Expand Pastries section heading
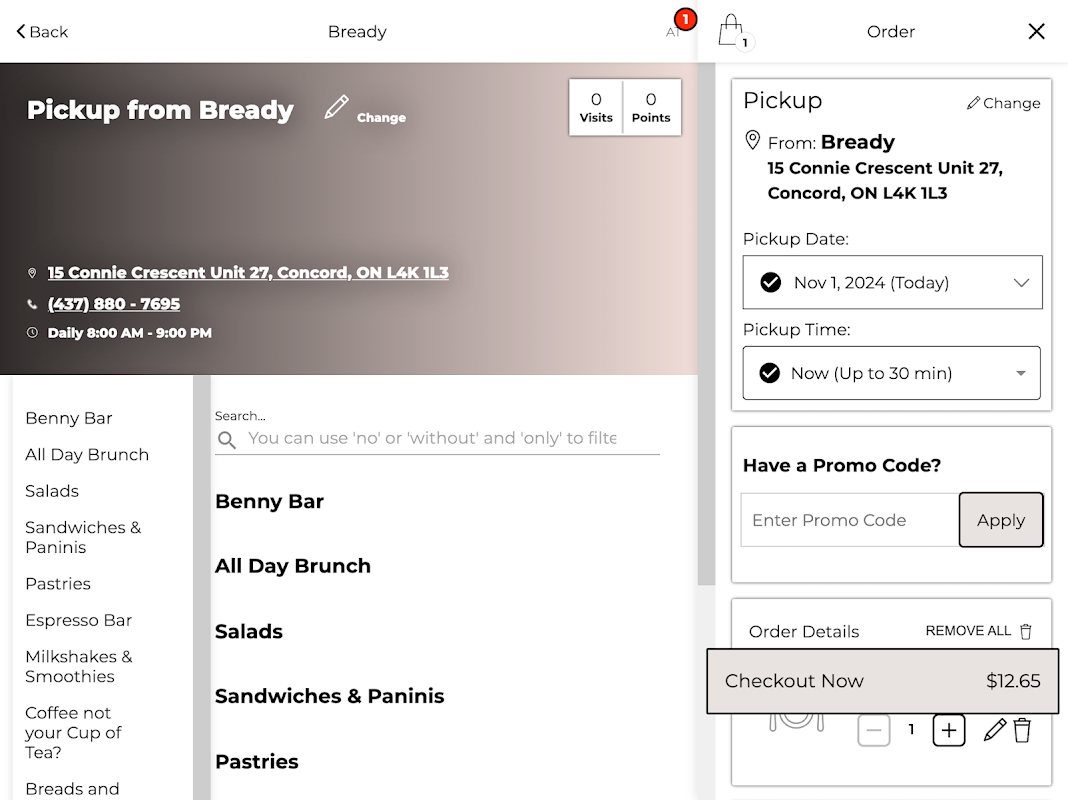1068x800 pixels. (x=257, y=762)
